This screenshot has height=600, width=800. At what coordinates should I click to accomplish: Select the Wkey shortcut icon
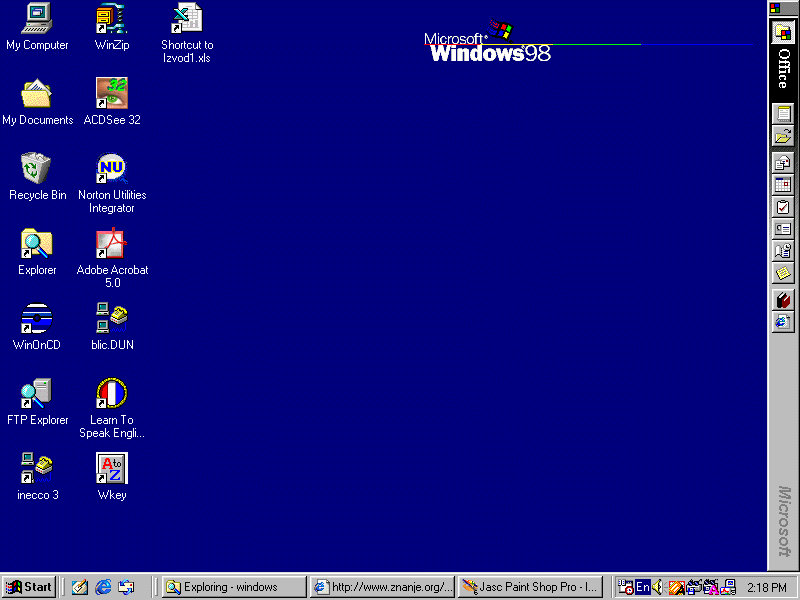(112, 468)
